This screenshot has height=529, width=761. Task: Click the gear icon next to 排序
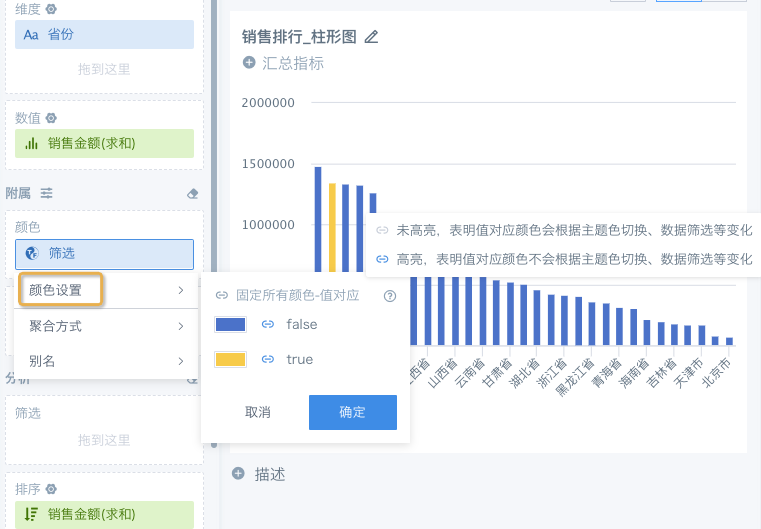coord(51,489)
